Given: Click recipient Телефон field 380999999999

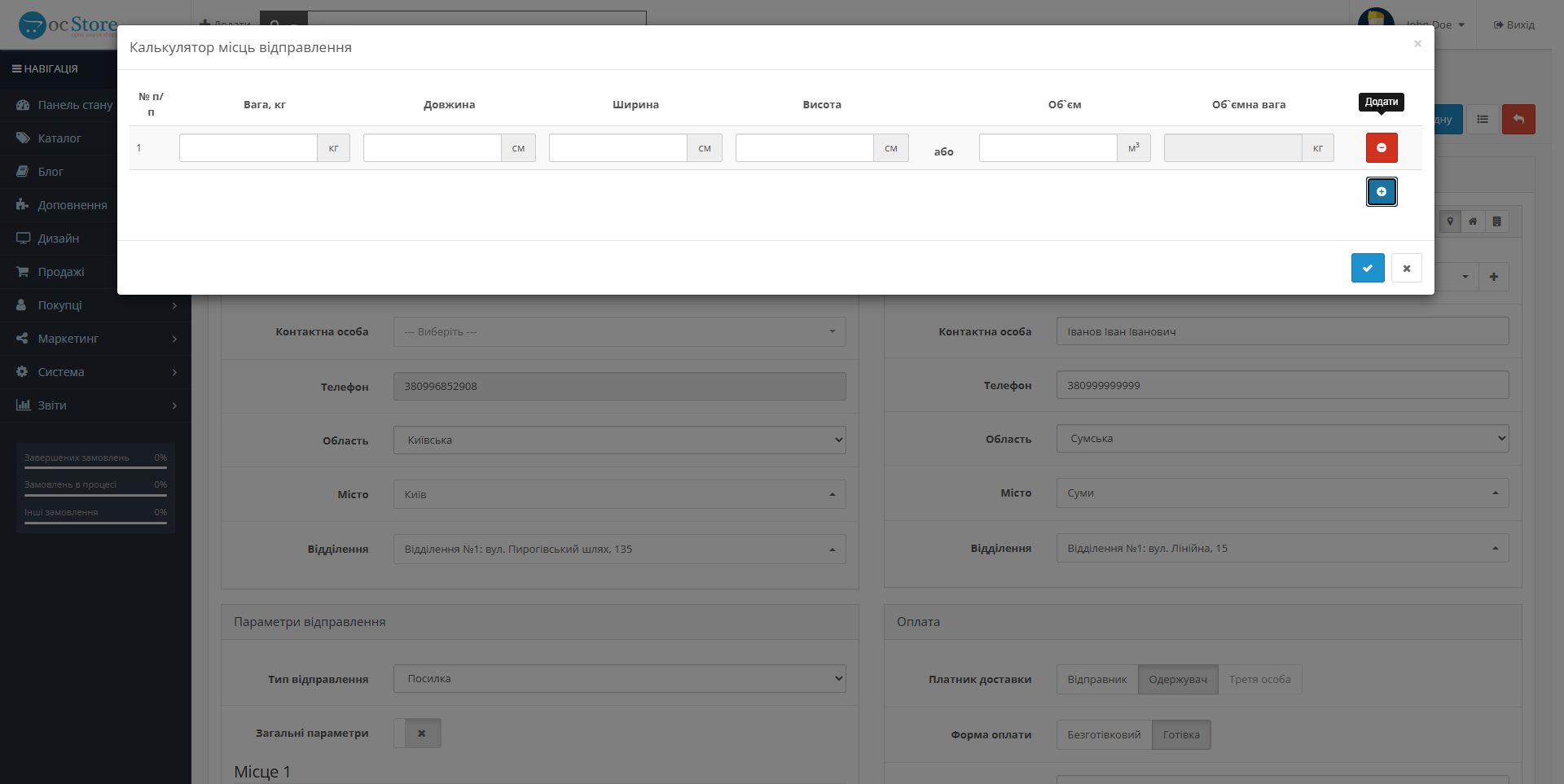Looking at the screenshot, I should tap(1283, 385).
